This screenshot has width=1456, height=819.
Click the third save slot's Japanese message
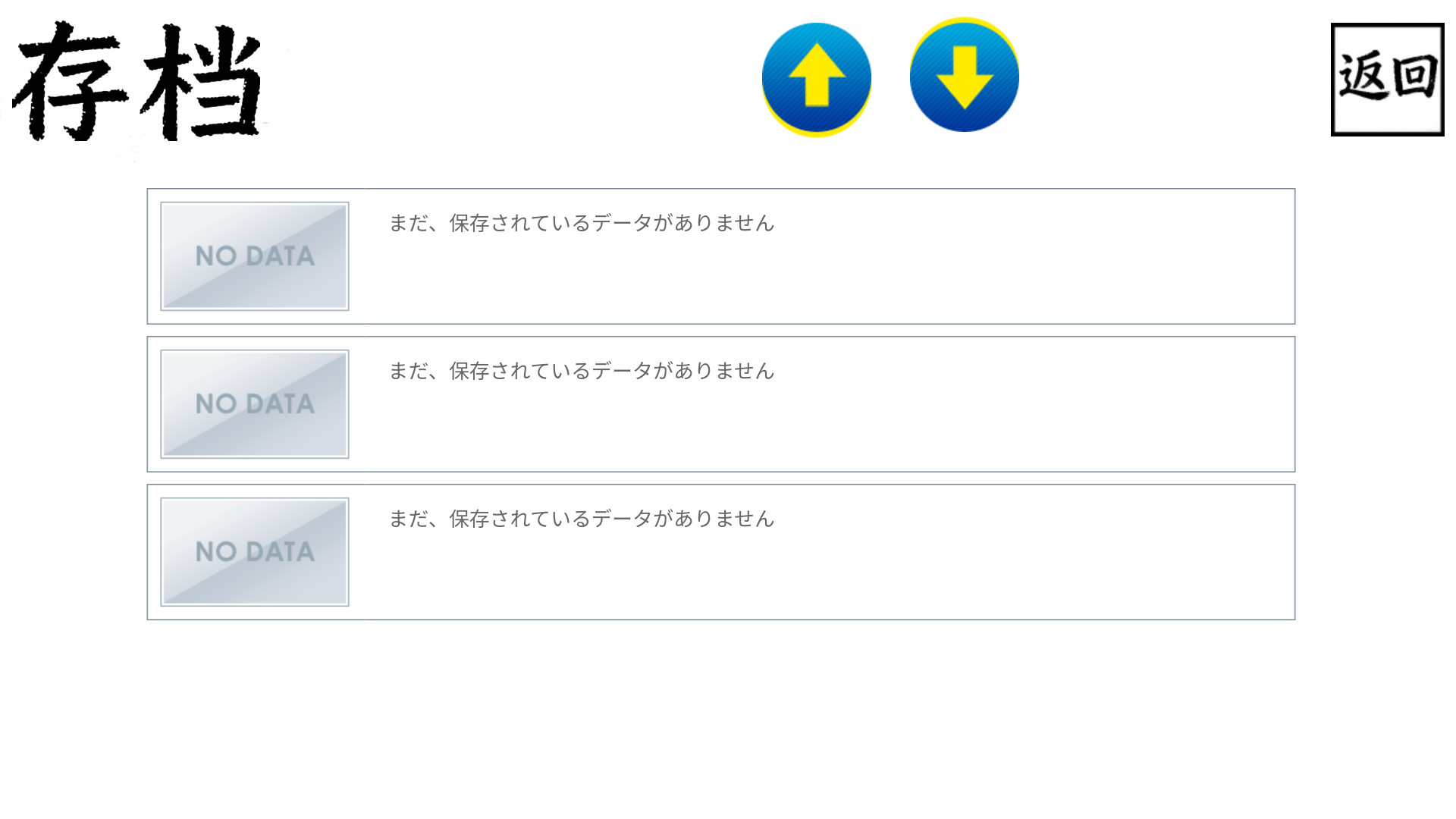tap(581, 519)
